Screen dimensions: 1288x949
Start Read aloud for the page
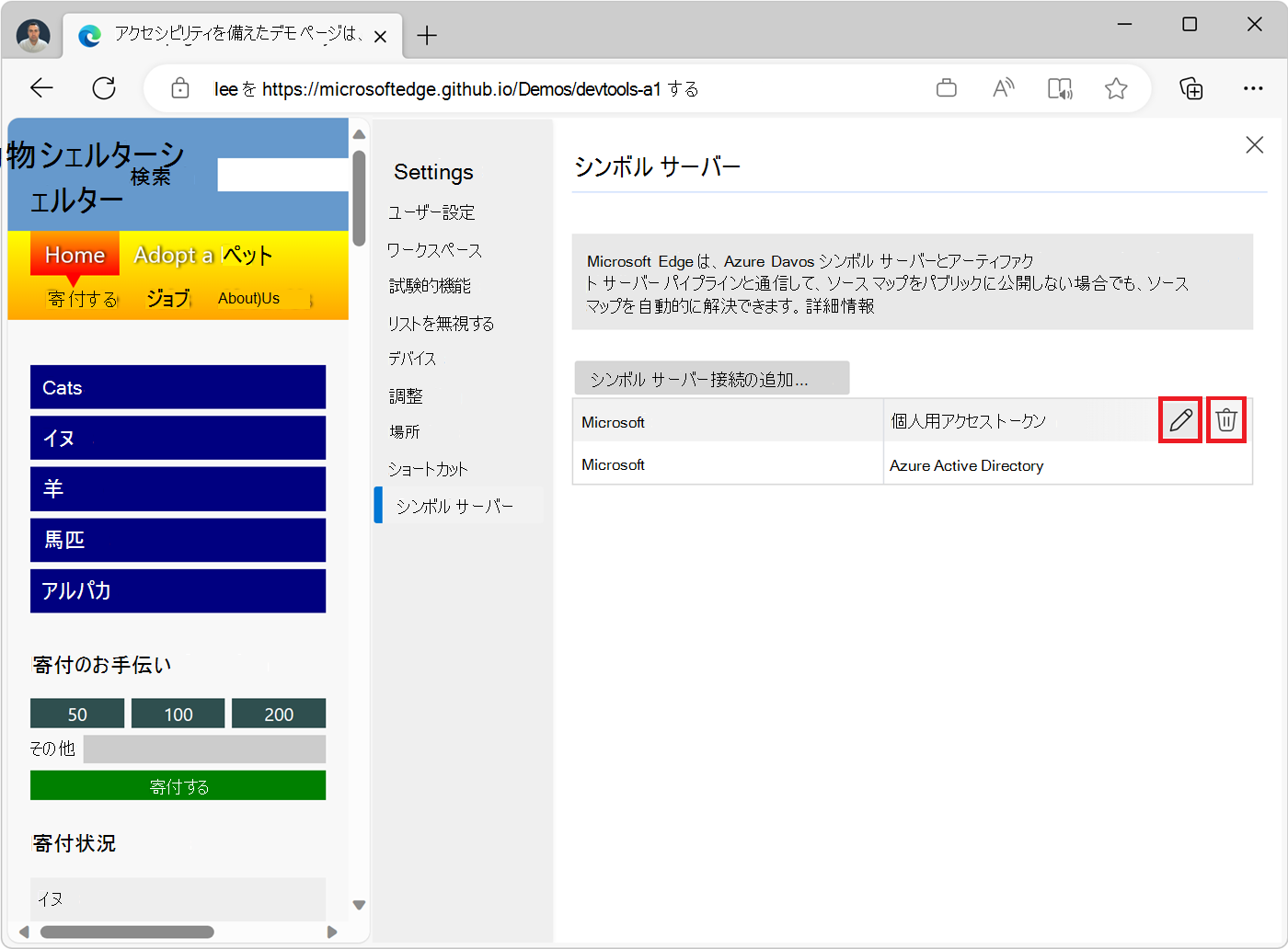(x=1003, y=87)
